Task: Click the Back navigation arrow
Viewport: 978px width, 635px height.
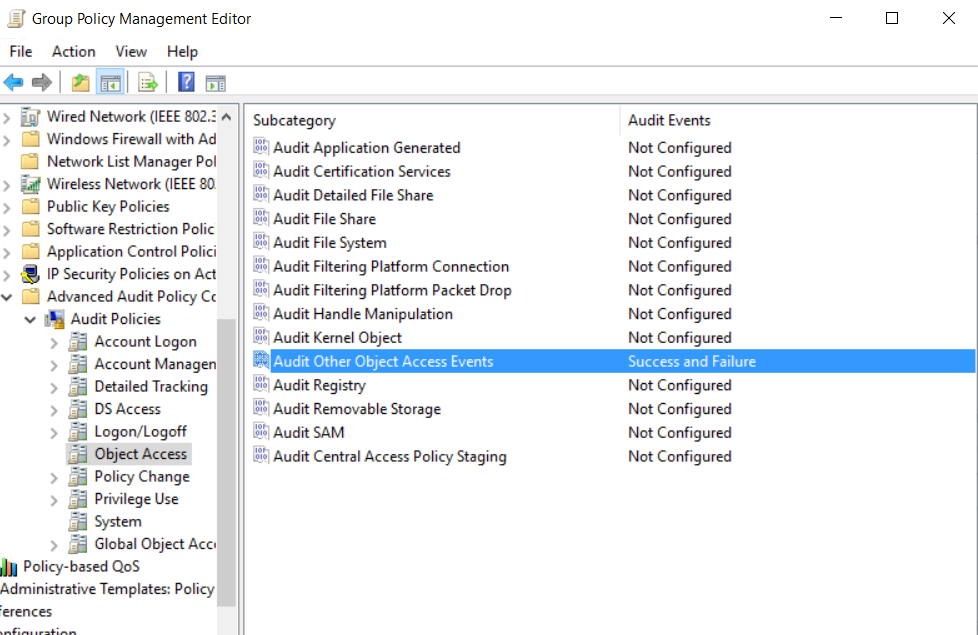Action: pyautogui.click(x=13, y=81)
